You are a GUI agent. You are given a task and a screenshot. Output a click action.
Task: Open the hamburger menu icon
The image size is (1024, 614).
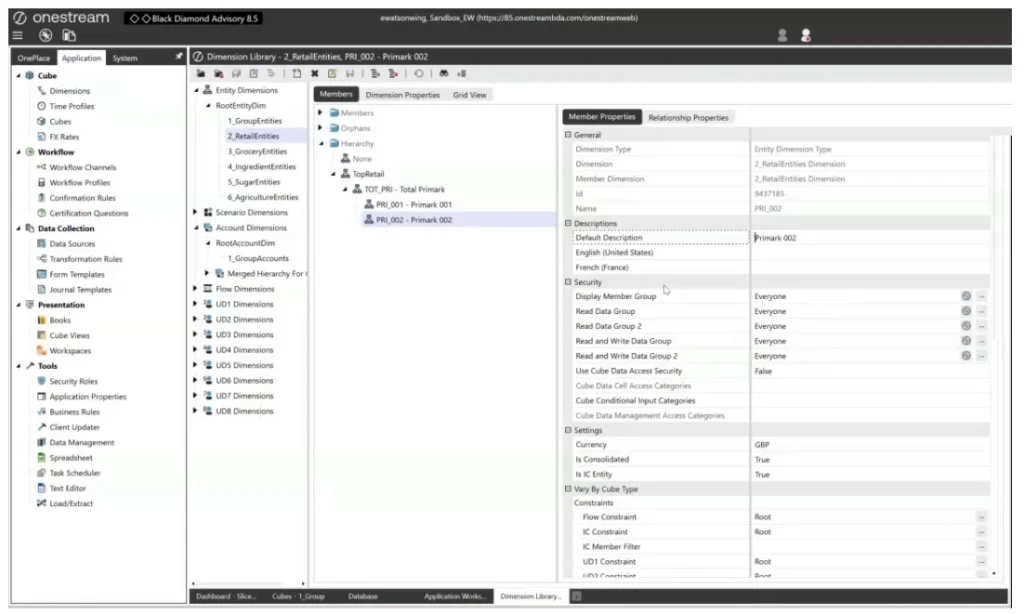pyautogui.click(x=18, y=35)
